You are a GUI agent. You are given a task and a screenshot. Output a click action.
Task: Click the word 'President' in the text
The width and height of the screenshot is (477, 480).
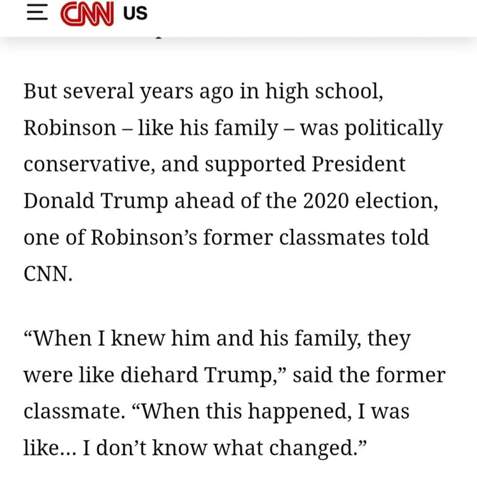358,164
